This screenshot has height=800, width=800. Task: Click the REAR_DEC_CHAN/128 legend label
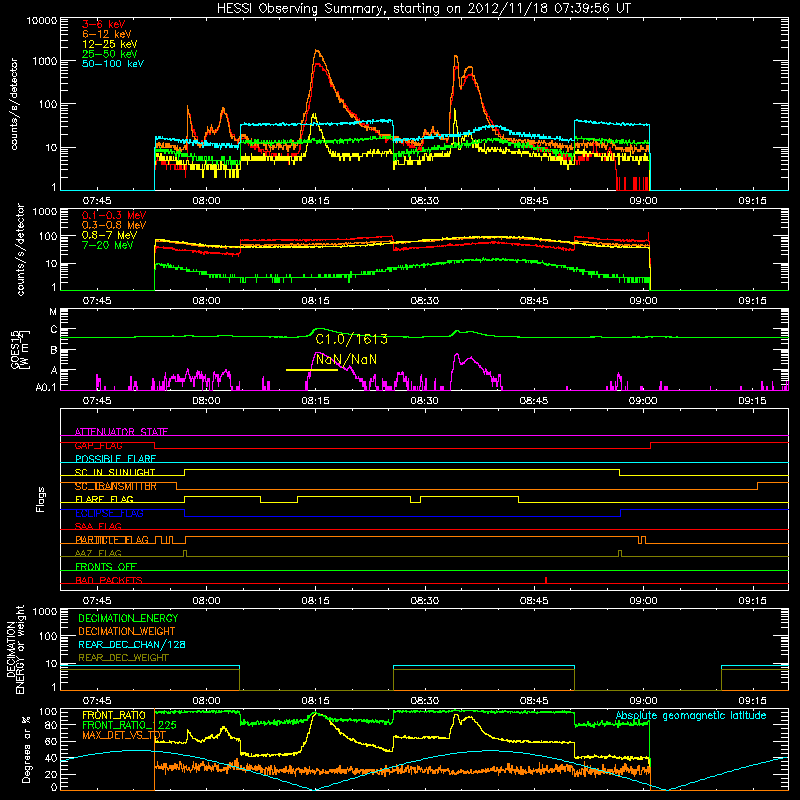pos(132,645)
